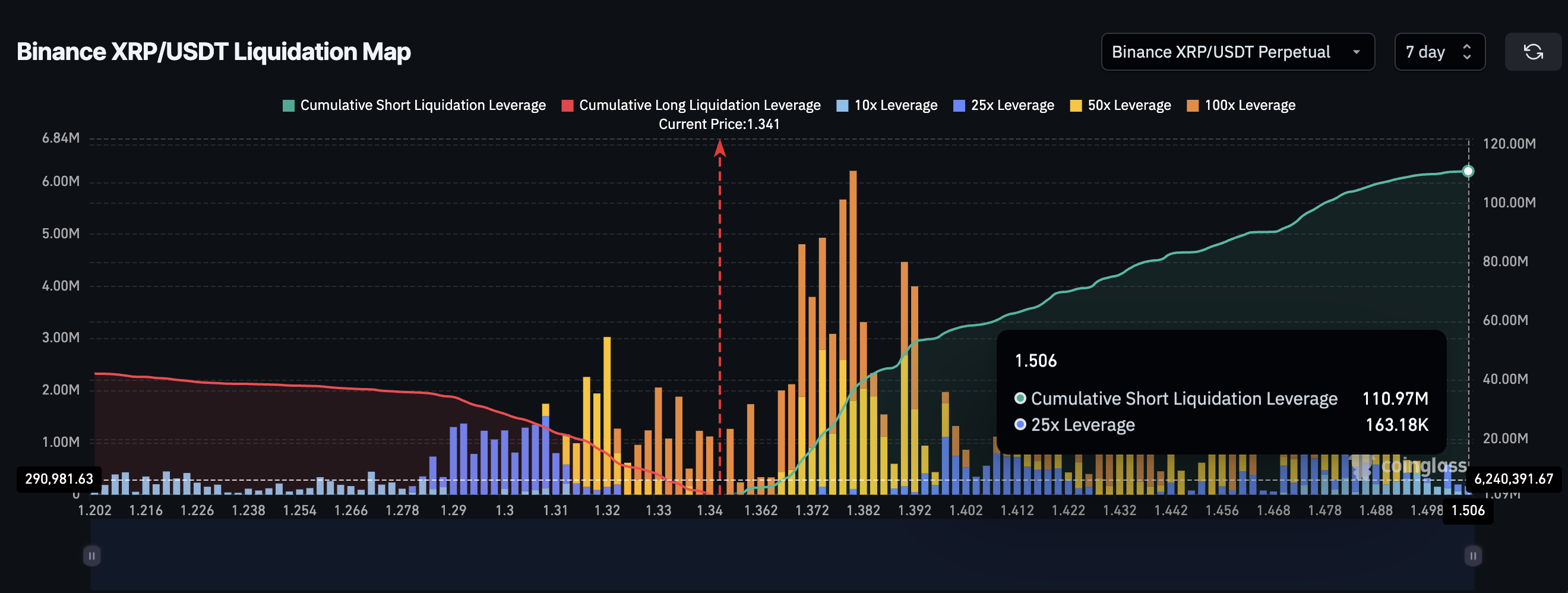Image resolution: width=1568 pixels, height=593 pixels.
Task: Toggle the Cumulative Long Liquidation Leverage series
Action: 700,105
